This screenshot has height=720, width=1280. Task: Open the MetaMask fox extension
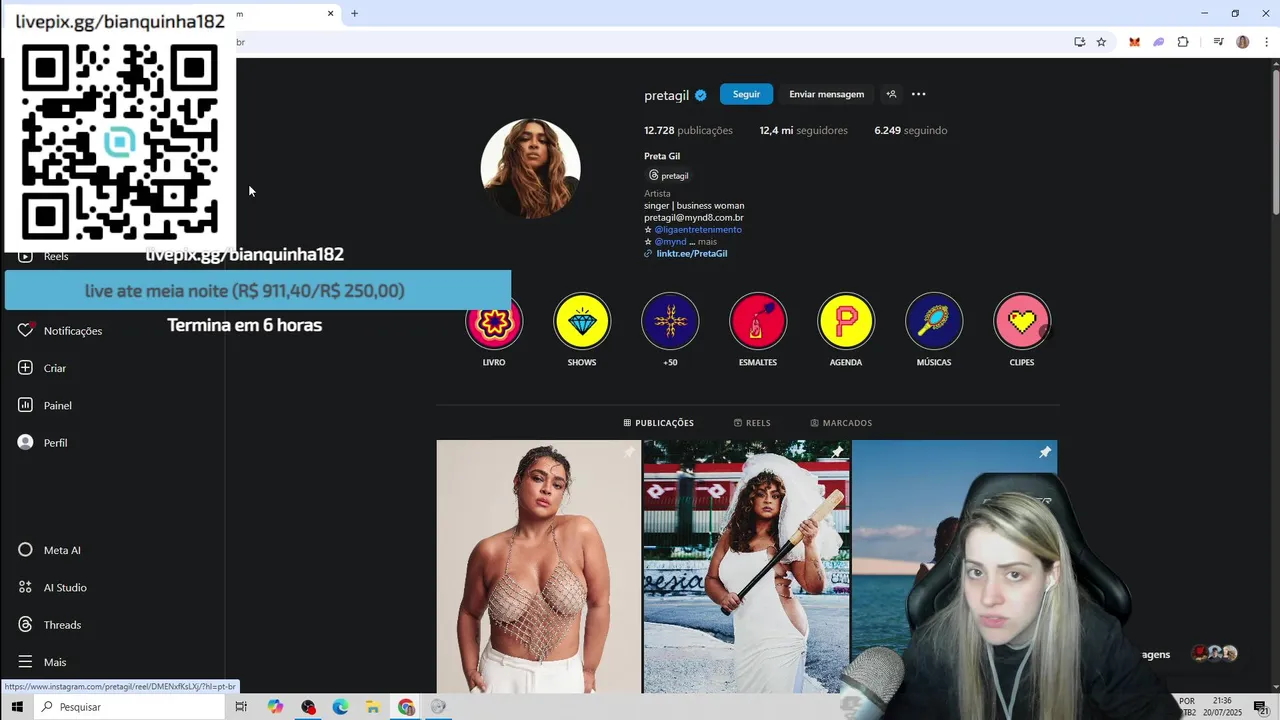[1134, 42]
